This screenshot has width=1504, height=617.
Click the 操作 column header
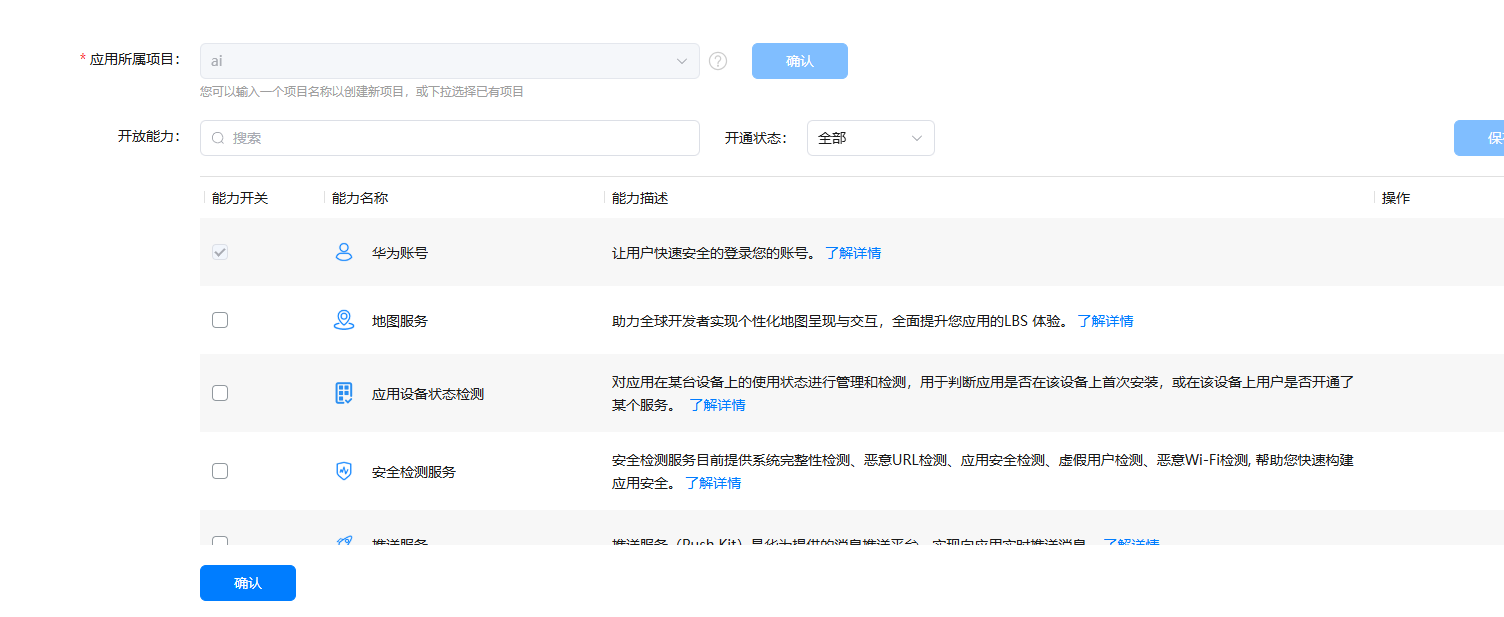(x=1395, y=198)
